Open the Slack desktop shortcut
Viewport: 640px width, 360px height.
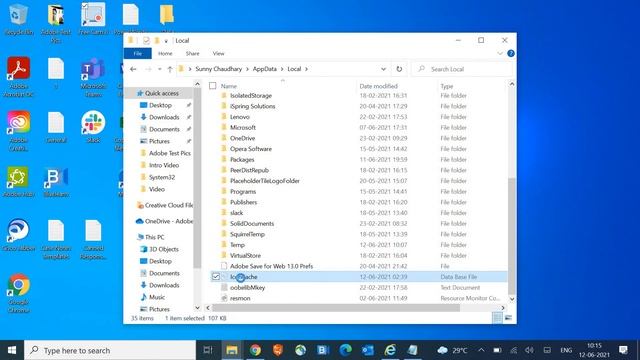[x=93, y=127]
